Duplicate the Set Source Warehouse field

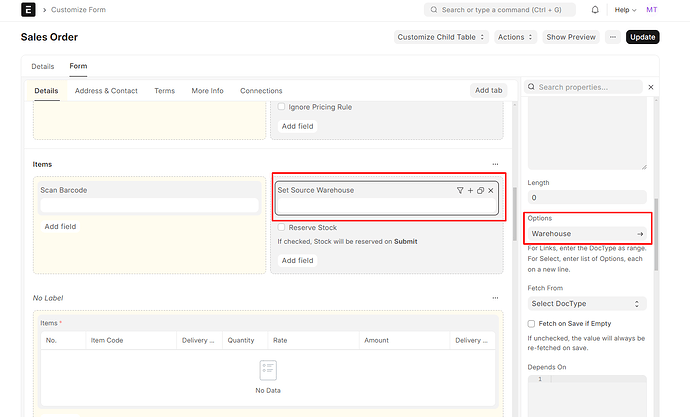coord(481,190)
